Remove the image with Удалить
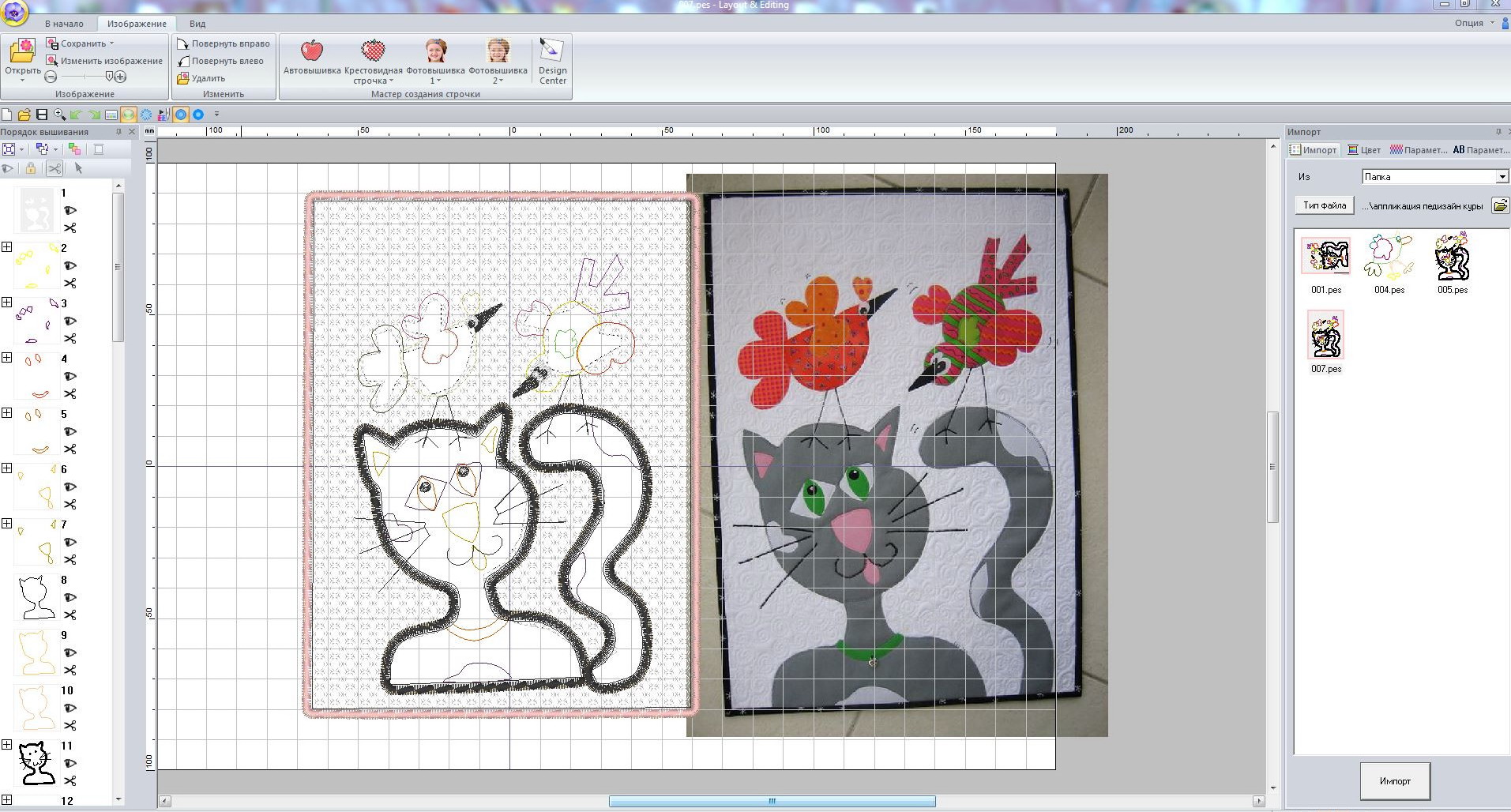Screen dimensions: 1511x812 coord(201,78)
